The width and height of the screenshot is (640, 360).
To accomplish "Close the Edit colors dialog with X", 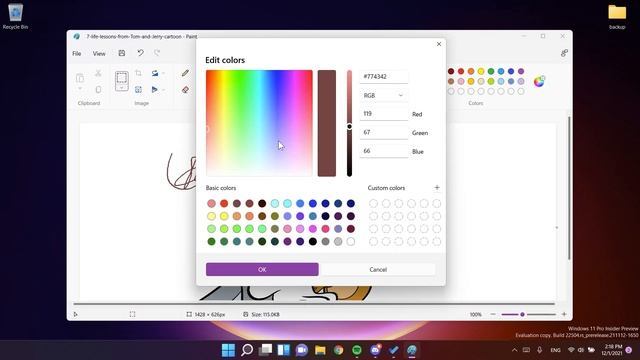I will pos(439,44).
